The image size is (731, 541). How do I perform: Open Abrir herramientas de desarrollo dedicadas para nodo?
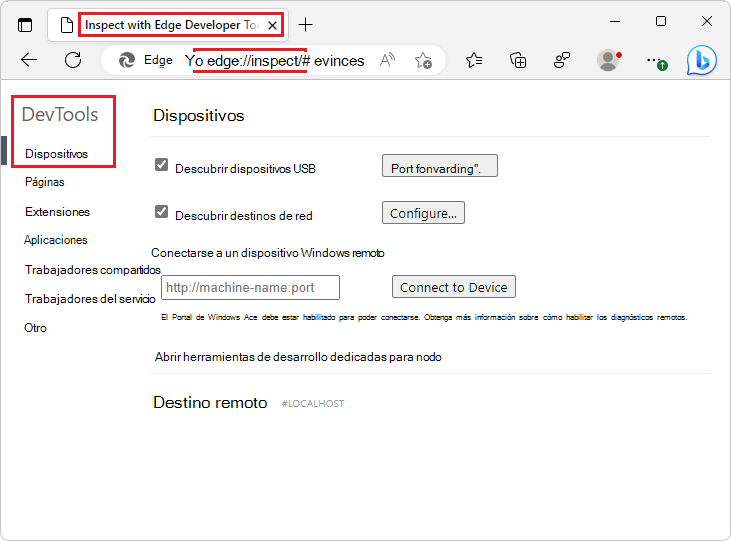pos(298,357)
